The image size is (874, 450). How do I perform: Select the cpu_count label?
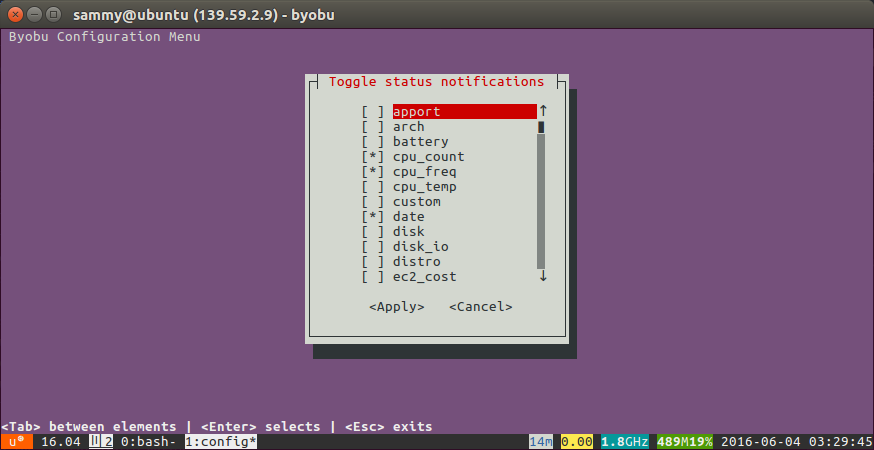tap(429, 157)
